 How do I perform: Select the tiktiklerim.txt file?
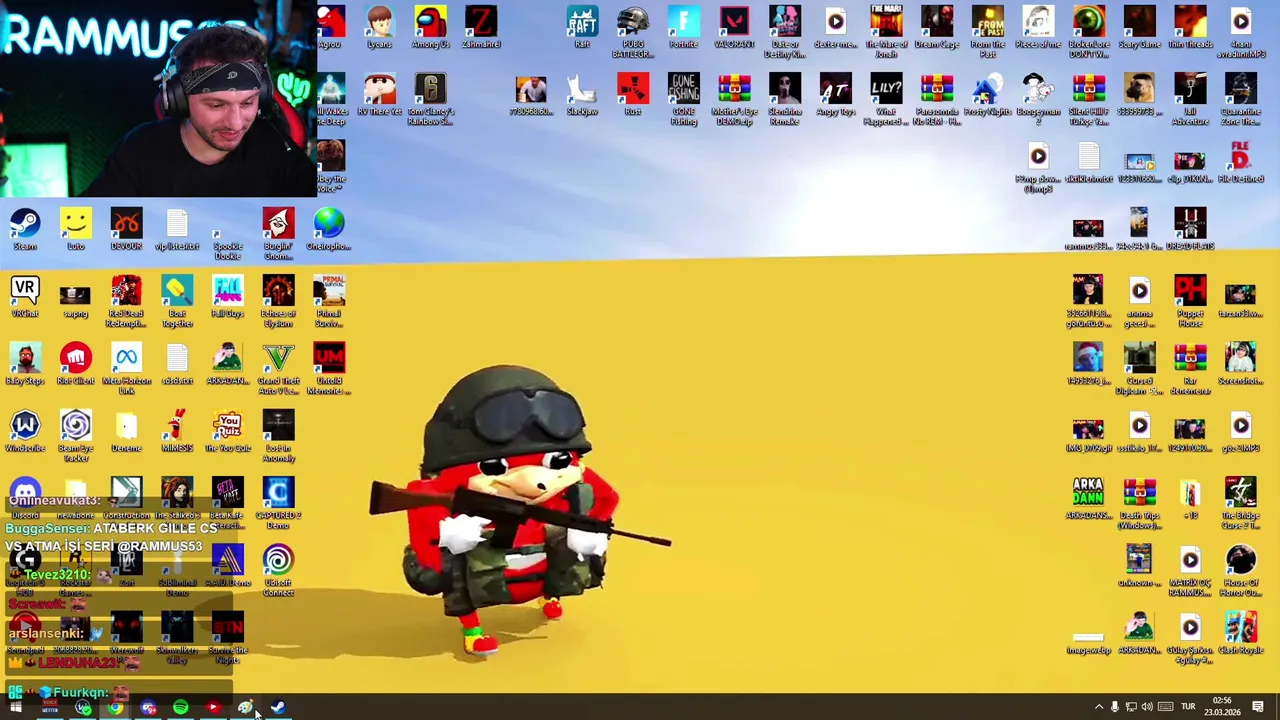1089,162
